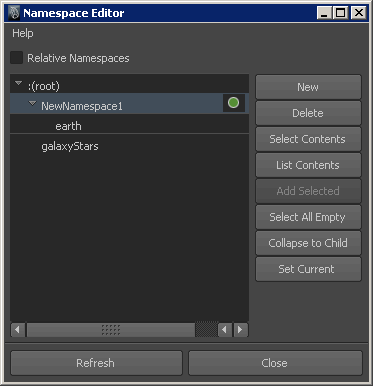Click the green current-namespace indicator dot

click(233, 103)
